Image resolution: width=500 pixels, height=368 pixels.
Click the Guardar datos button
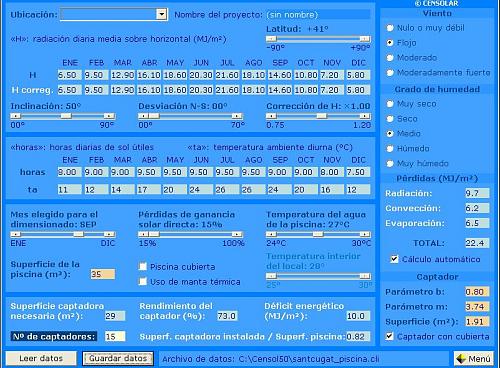click(118, 358)
